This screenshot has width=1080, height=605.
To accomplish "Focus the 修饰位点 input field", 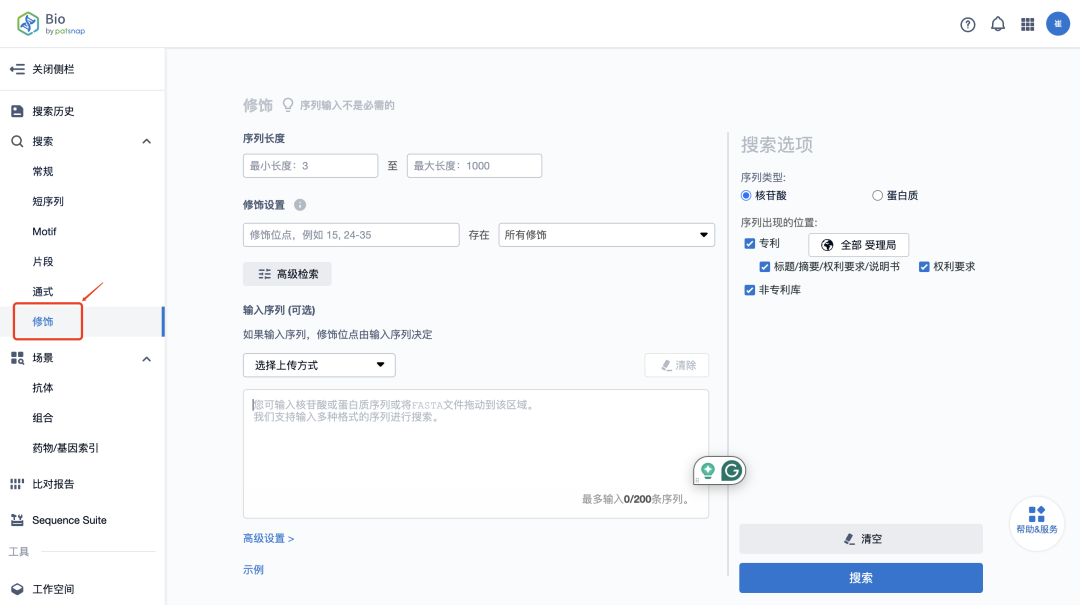I will (351, 235).
